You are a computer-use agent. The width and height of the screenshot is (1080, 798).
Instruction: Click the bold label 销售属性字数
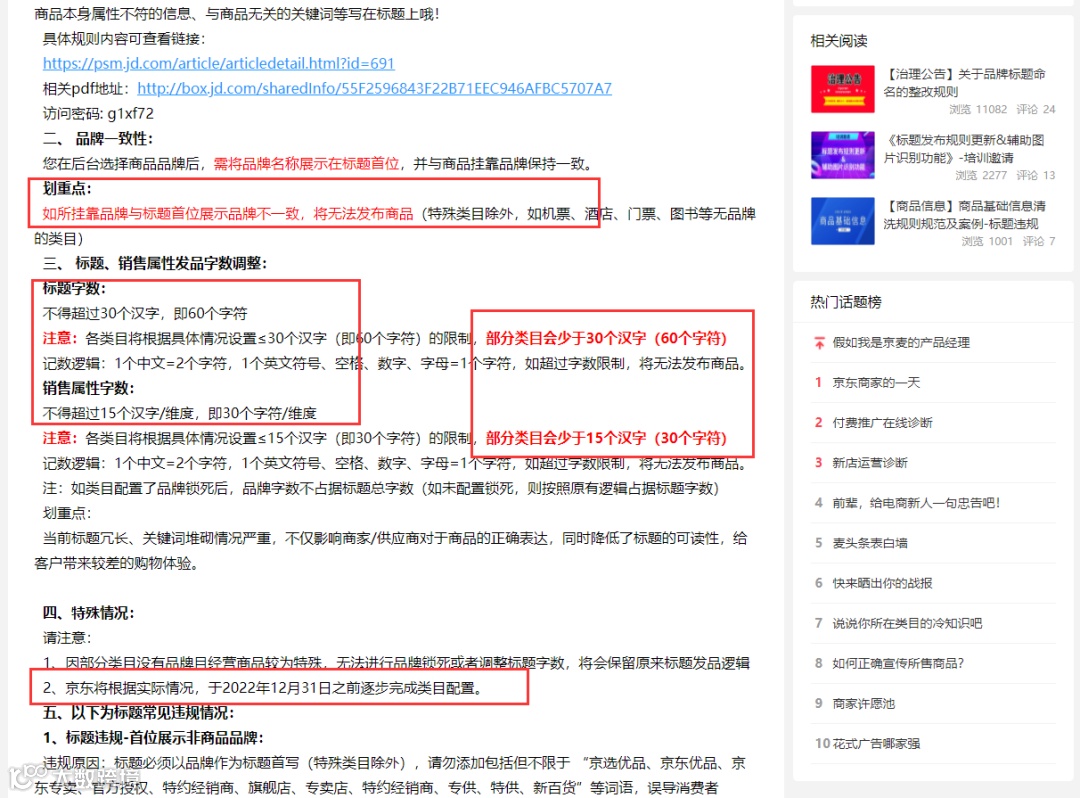pyautogui.click(x=88, y=388)
